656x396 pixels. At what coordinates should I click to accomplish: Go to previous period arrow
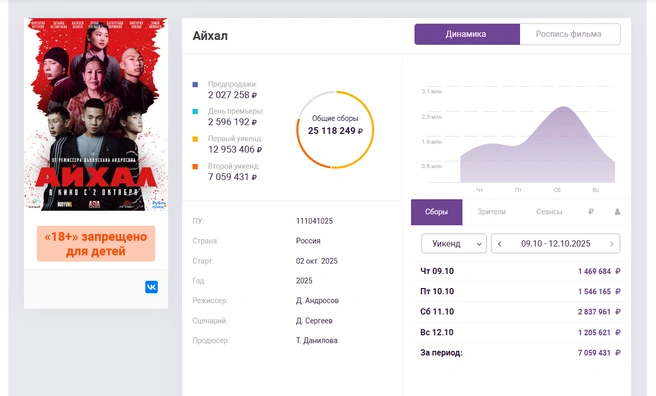click(x=500, y=244)
